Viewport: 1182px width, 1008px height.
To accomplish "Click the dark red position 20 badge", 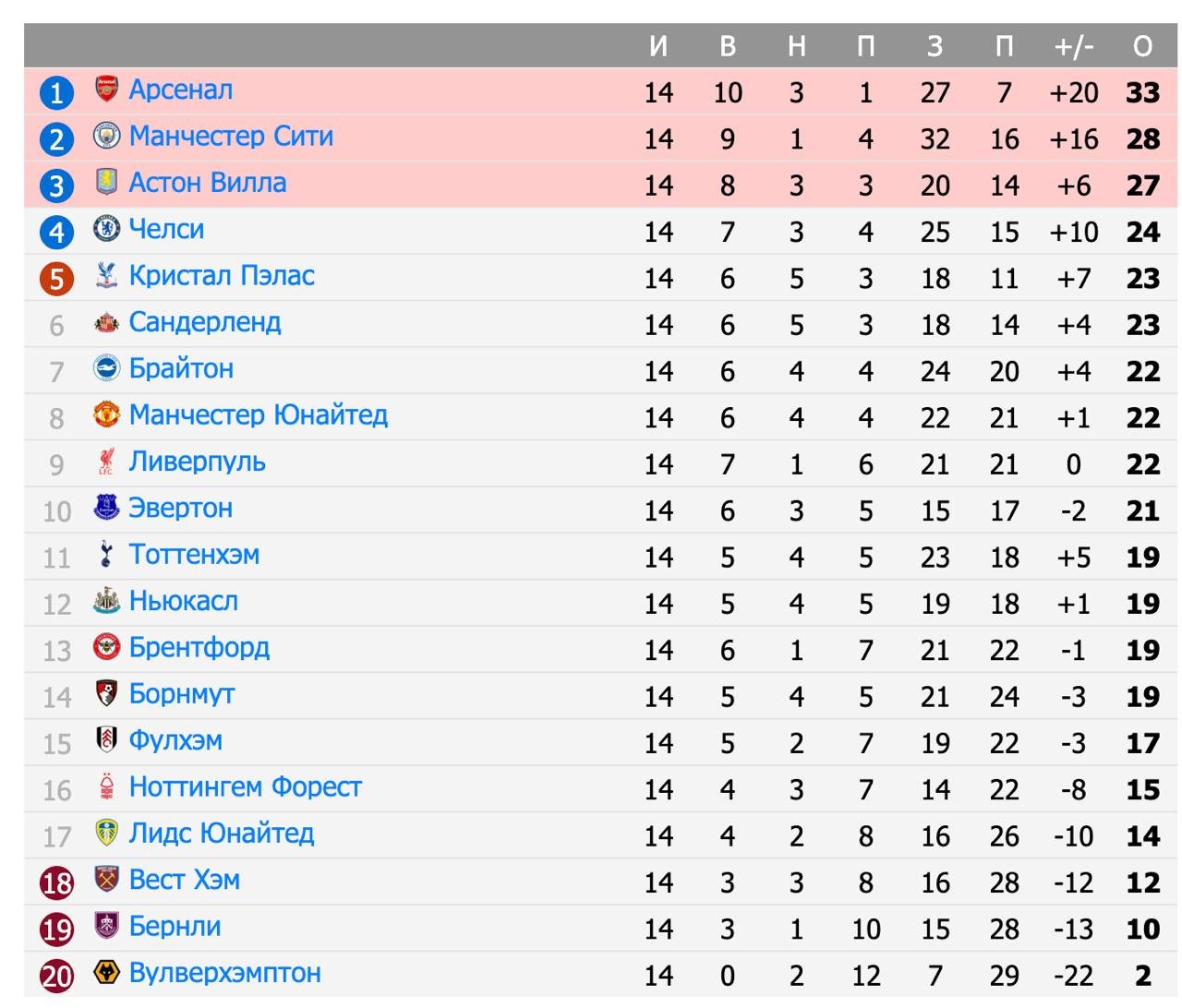I will point(56,975).
